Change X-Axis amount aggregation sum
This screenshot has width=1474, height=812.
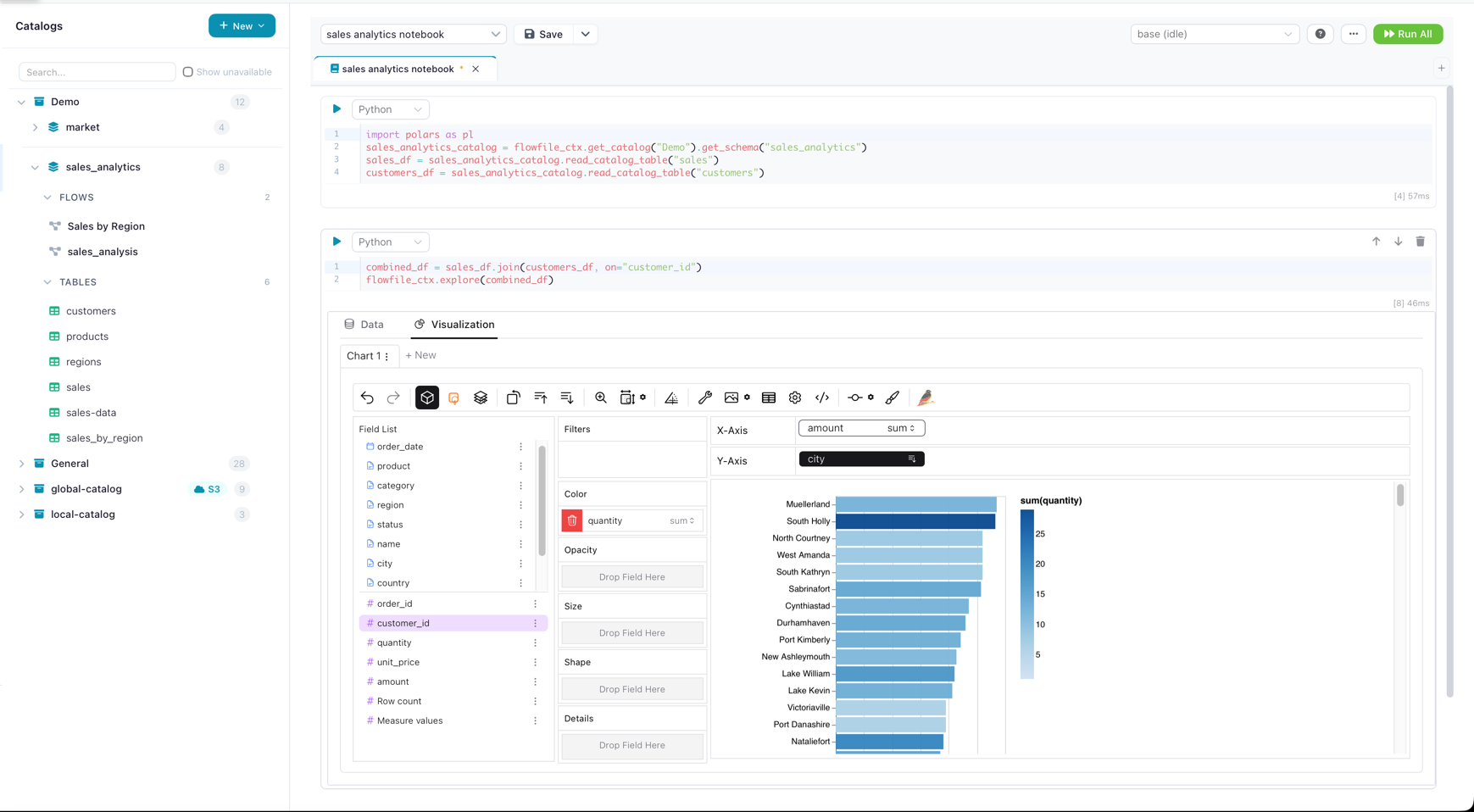click(x=901, y=428)
